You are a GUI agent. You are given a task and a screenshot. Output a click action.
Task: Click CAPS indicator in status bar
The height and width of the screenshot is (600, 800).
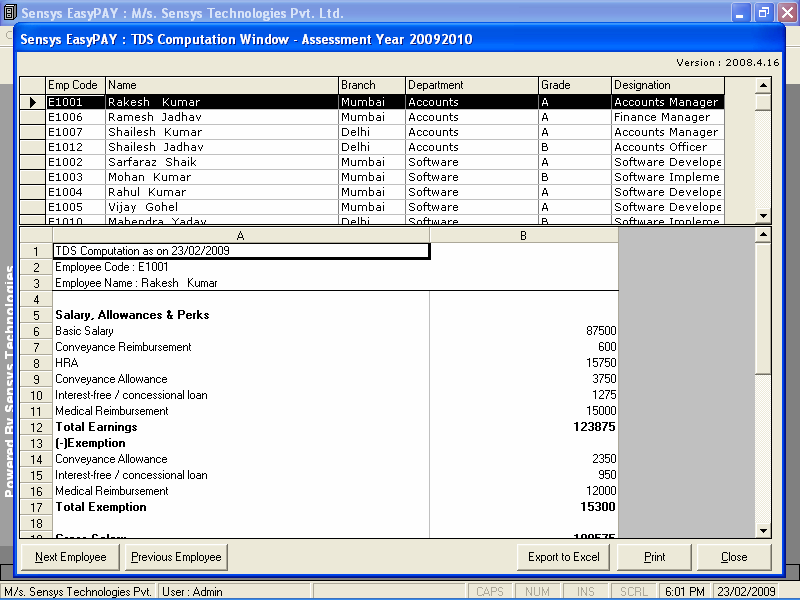[490, 591]
